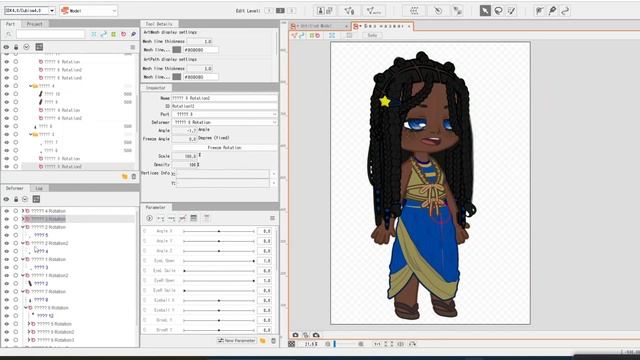640x360 pixels.
Task: Create new folder in Part panel footer
Action: (124, 176)
